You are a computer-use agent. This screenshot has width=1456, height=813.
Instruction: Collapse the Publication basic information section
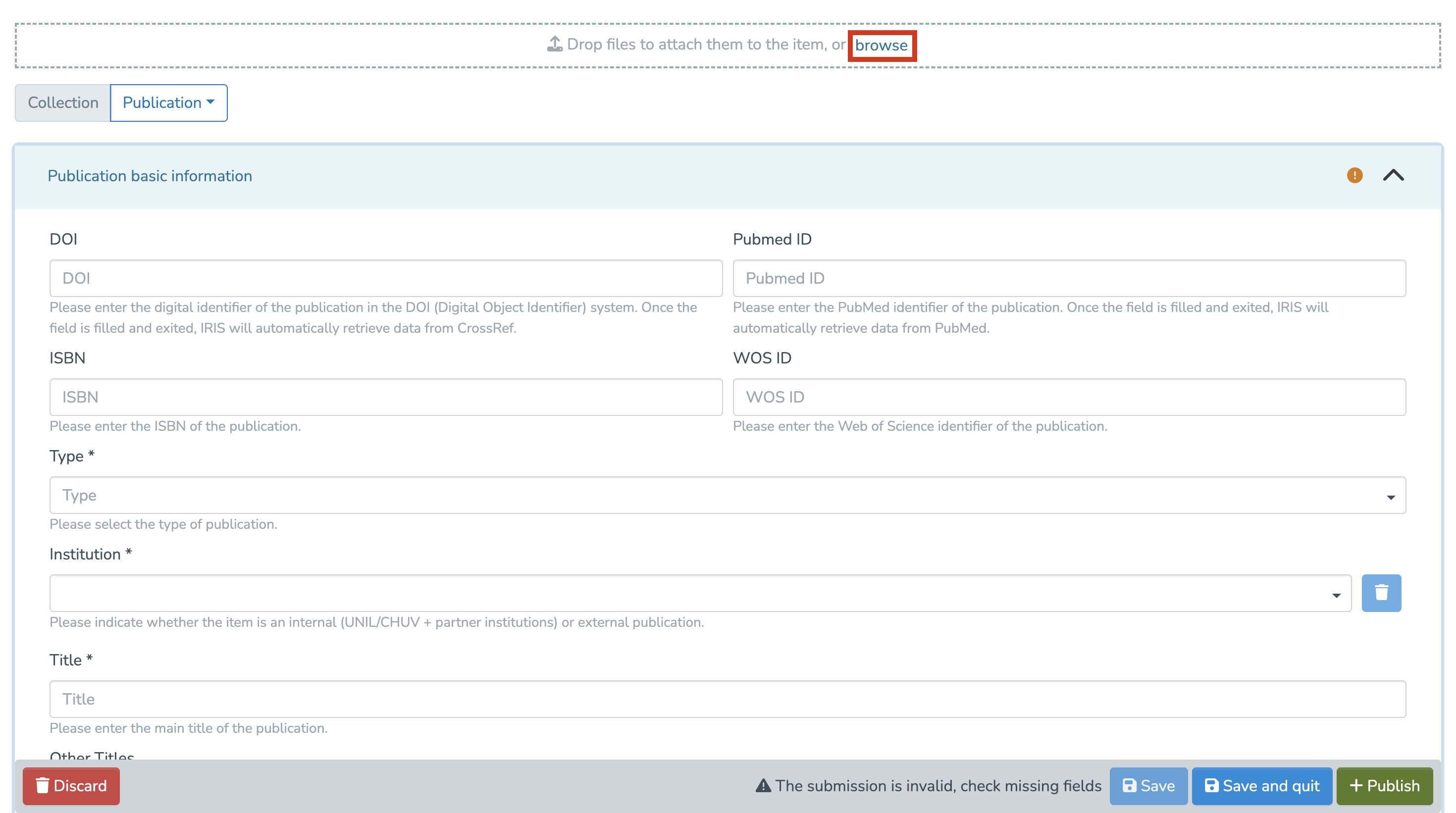[x=1393, y=175]
